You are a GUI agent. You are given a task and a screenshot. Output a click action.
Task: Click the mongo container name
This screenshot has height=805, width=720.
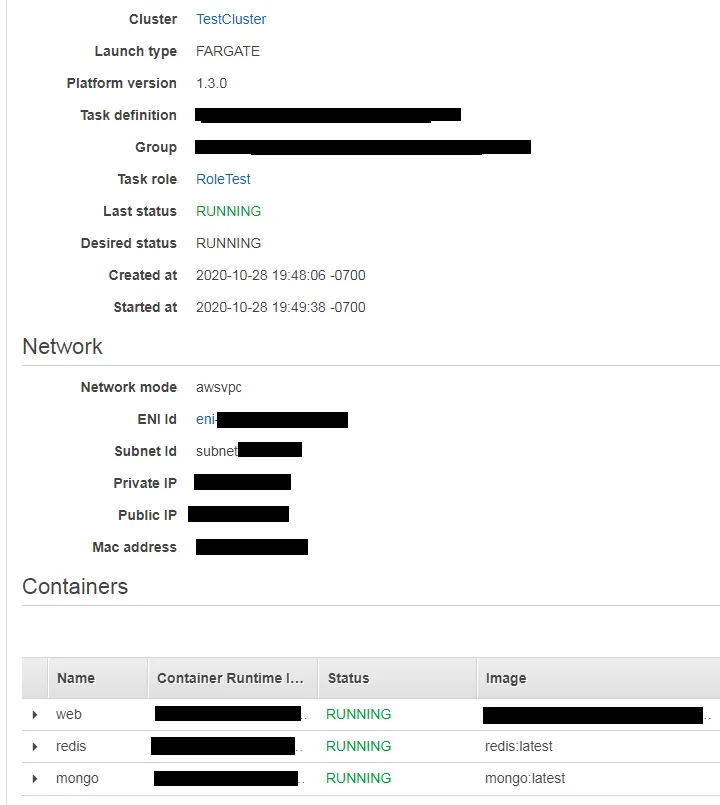pos(77,778)
